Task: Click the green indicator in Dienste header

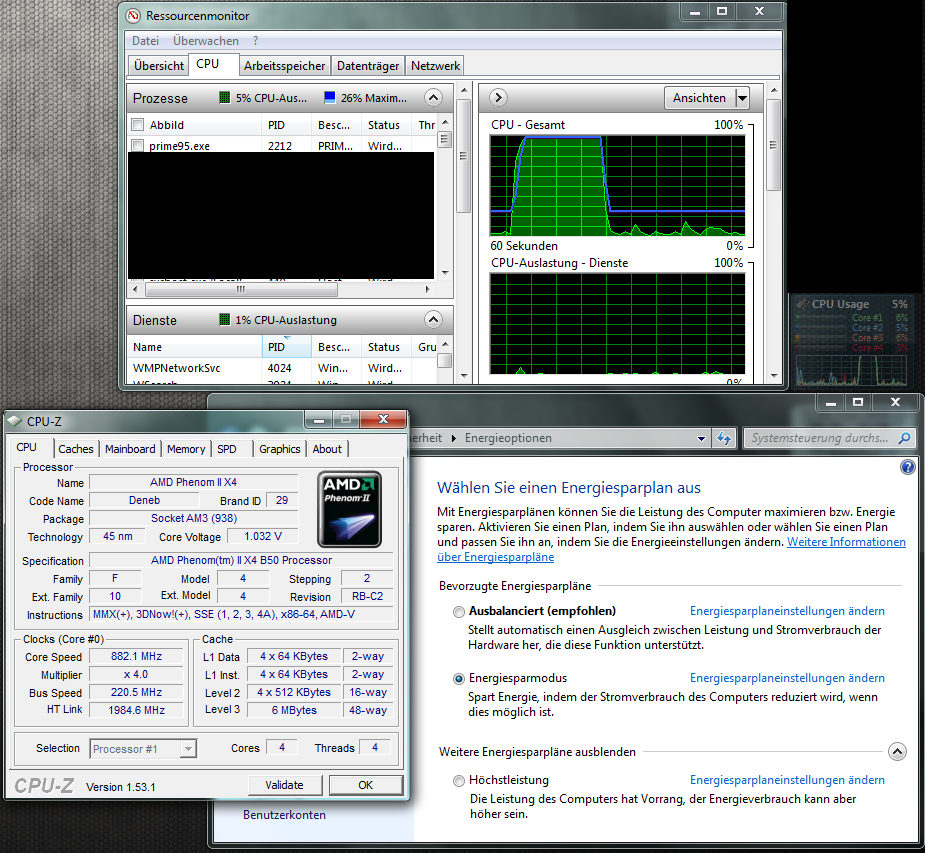Action: [225, 320]
